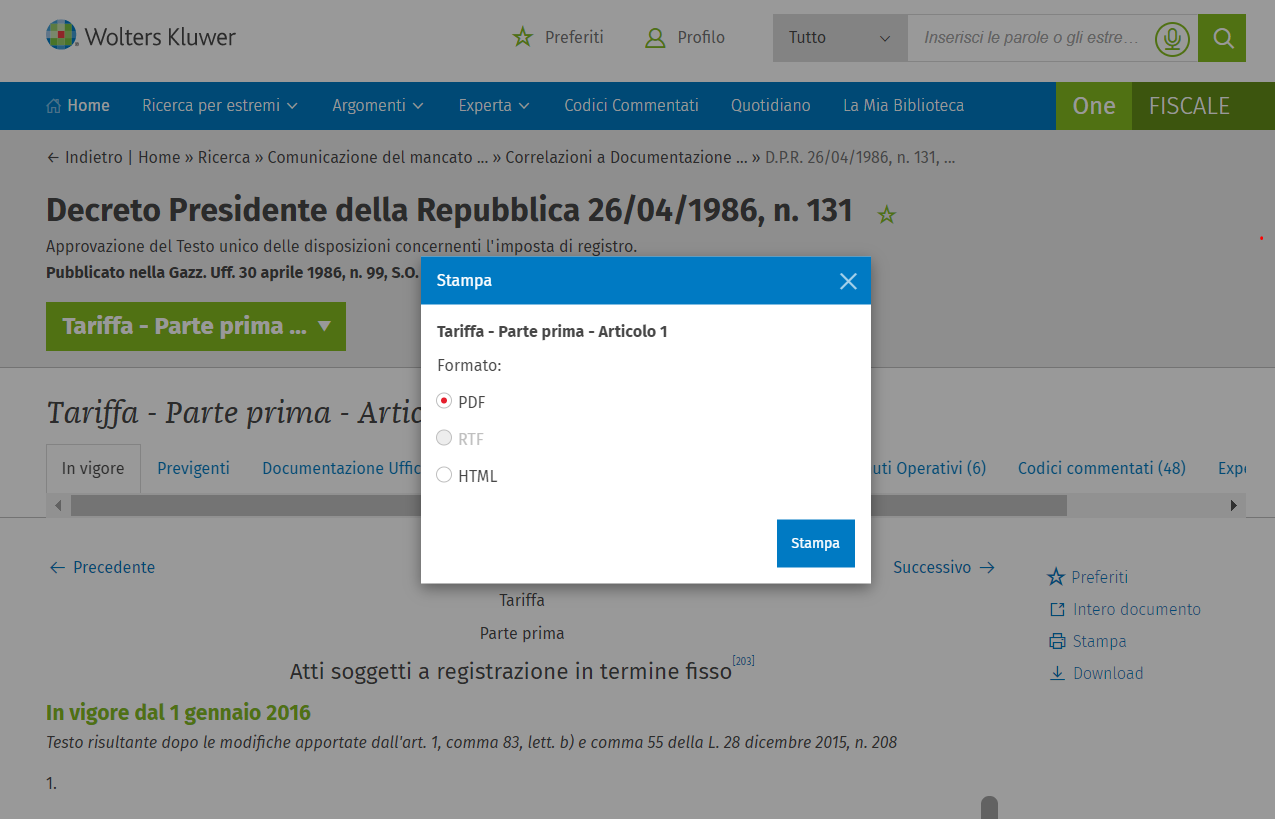Expand the Tariffa - Parte prima dropdown

(x=196, y=327)
